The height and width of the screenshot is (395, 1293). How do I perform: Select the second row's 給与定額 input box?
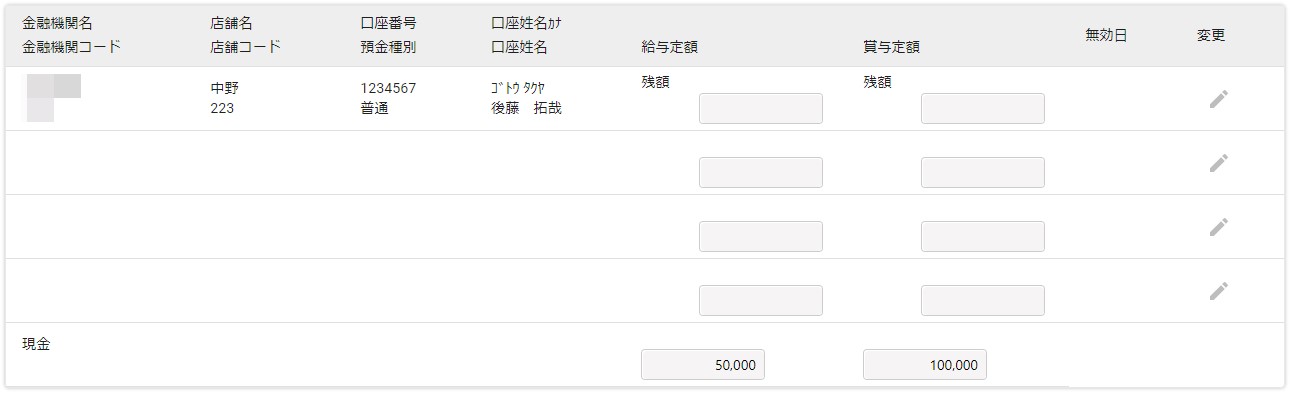point(761,172)
